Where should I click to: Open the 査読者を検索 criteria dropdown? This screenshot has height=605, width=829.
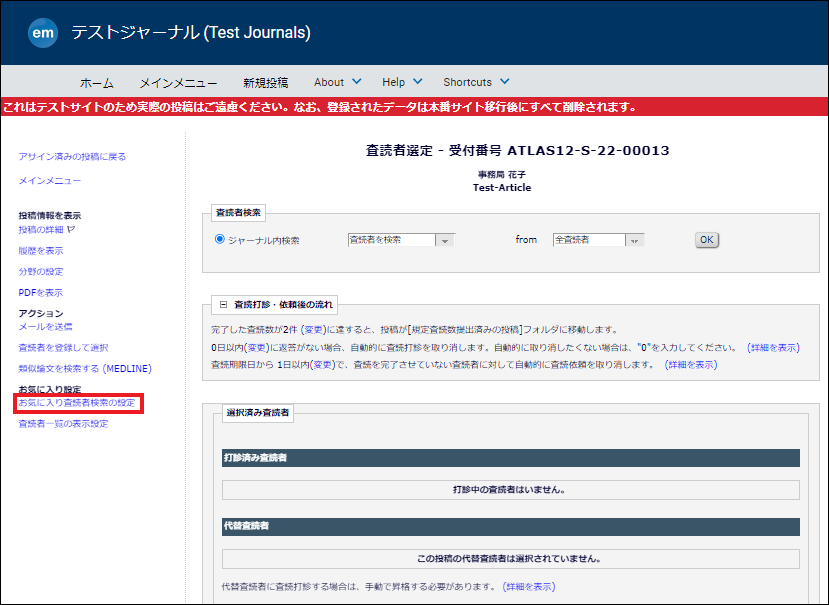444,239
